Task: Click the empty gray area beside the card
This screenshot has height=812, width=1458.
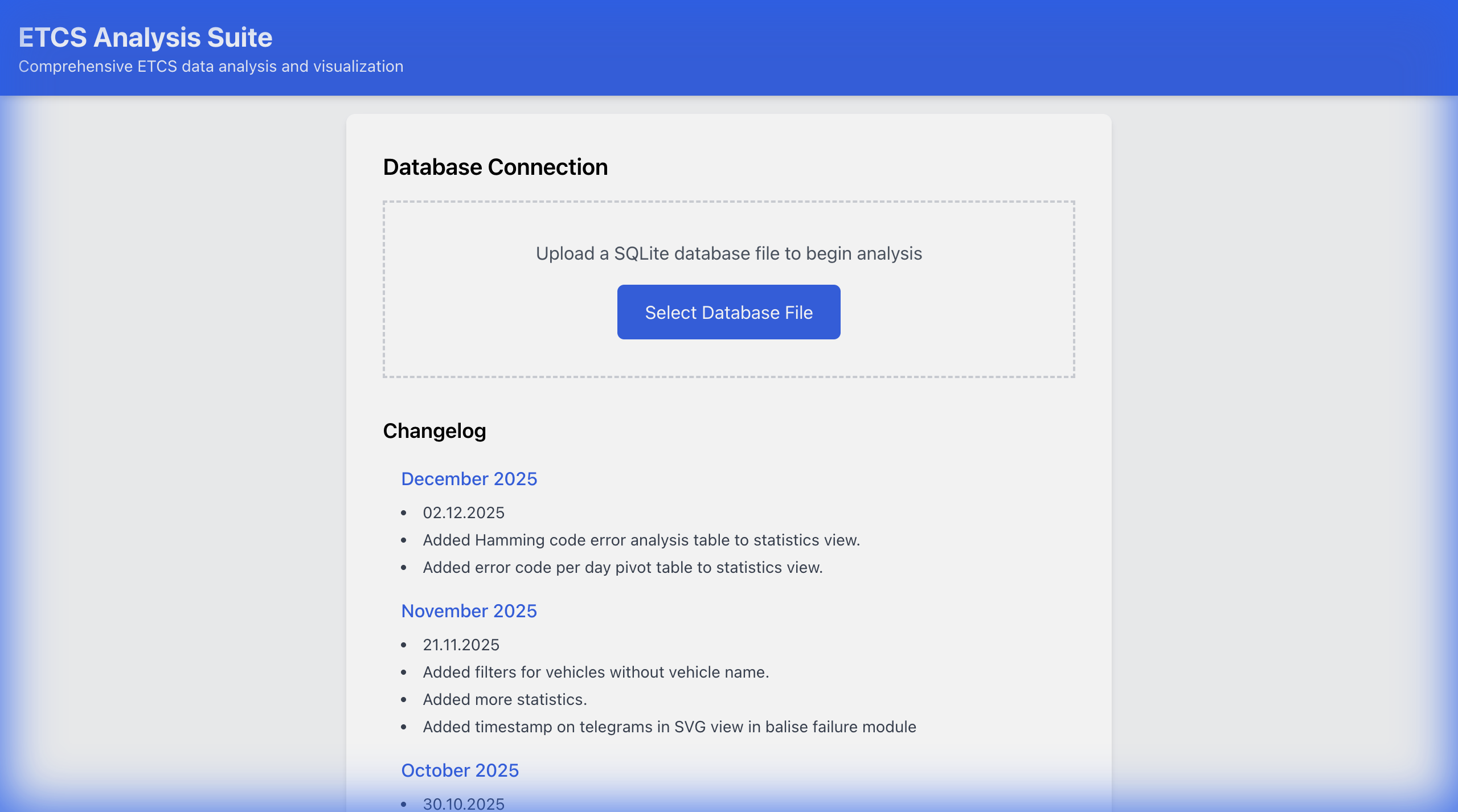Action: pos(171,399)
